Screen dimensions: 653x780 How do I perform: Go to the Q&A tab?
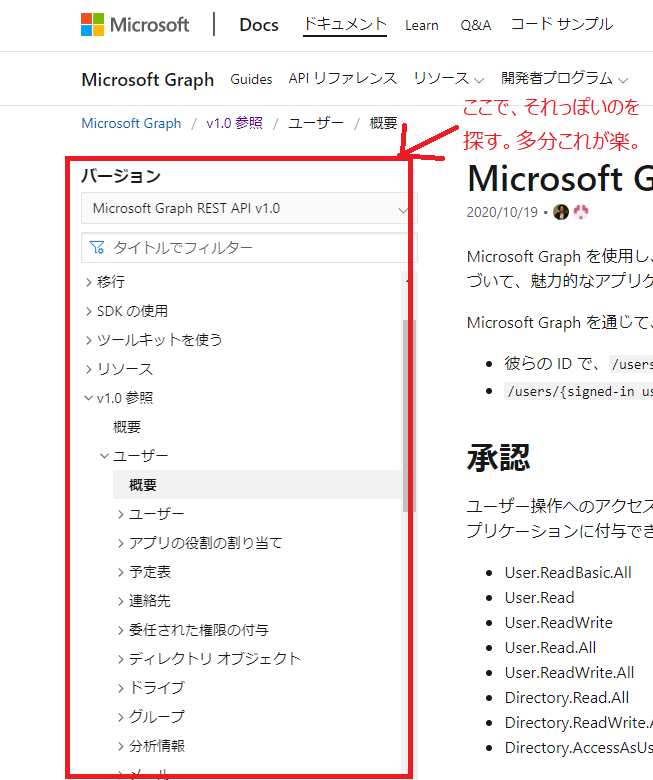coord(475,25)
